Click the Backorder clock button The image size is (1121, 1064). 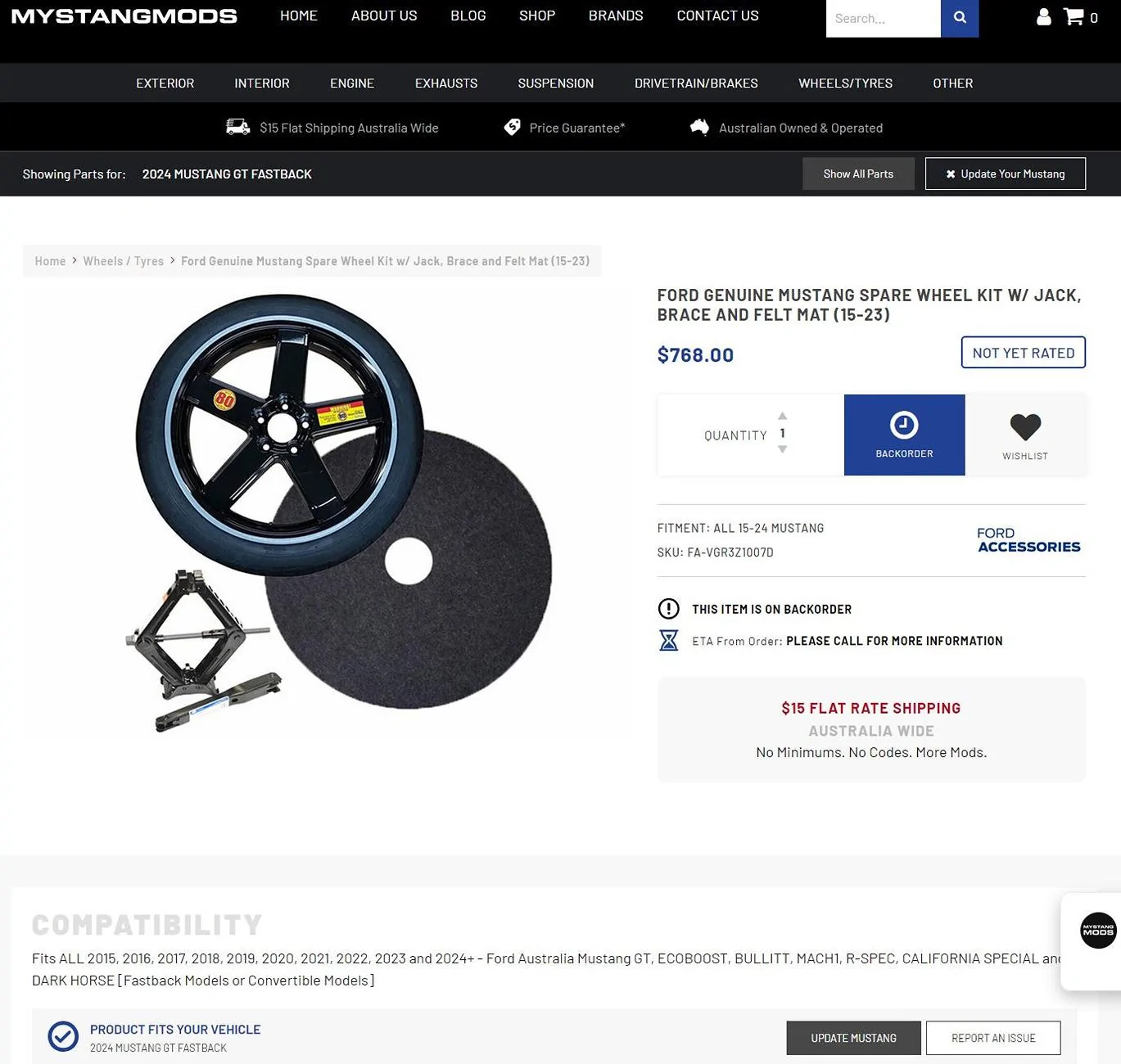[904, 435]
